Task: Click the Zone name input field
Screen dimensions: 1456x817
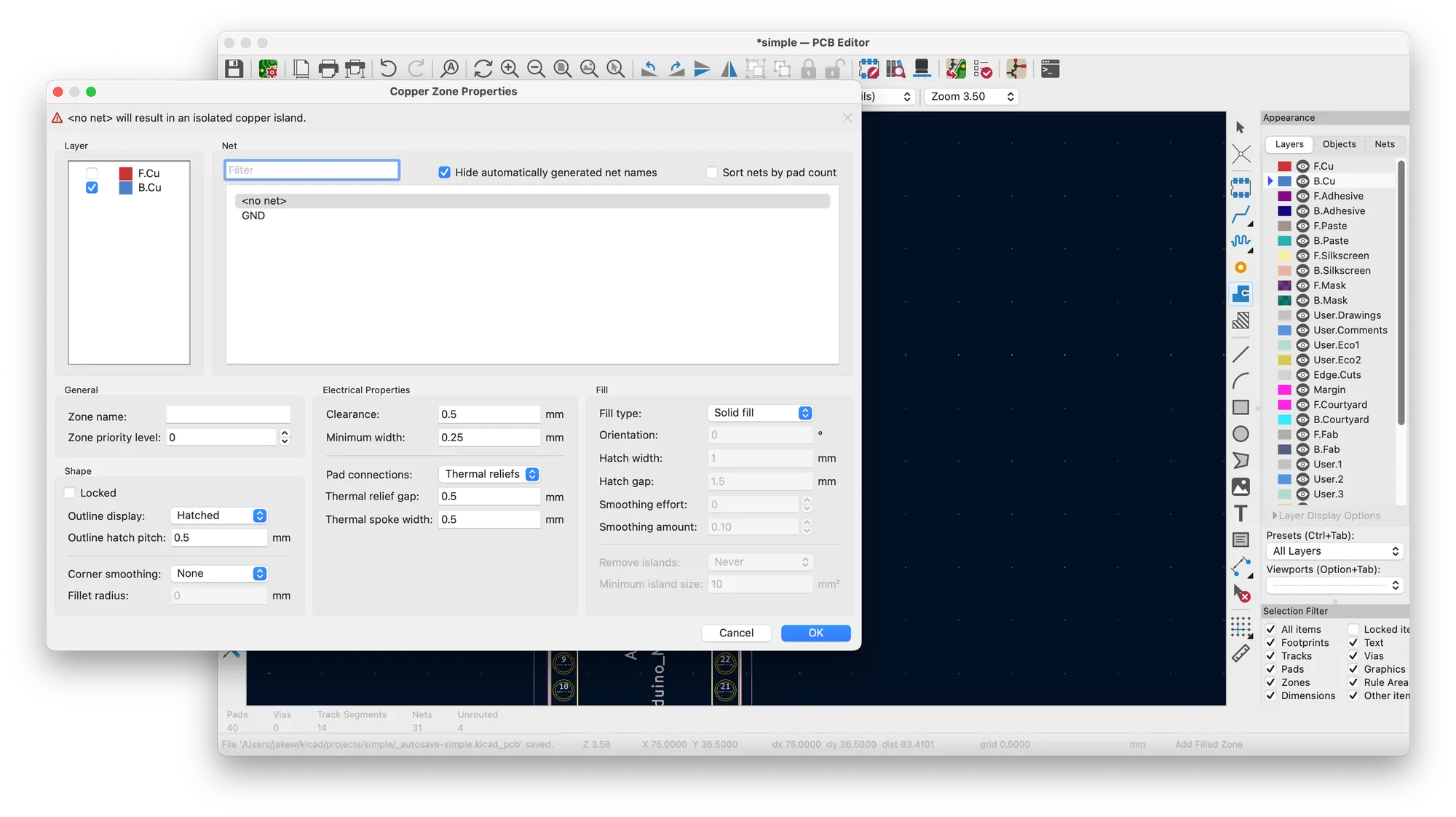Action: pos(229,416)
